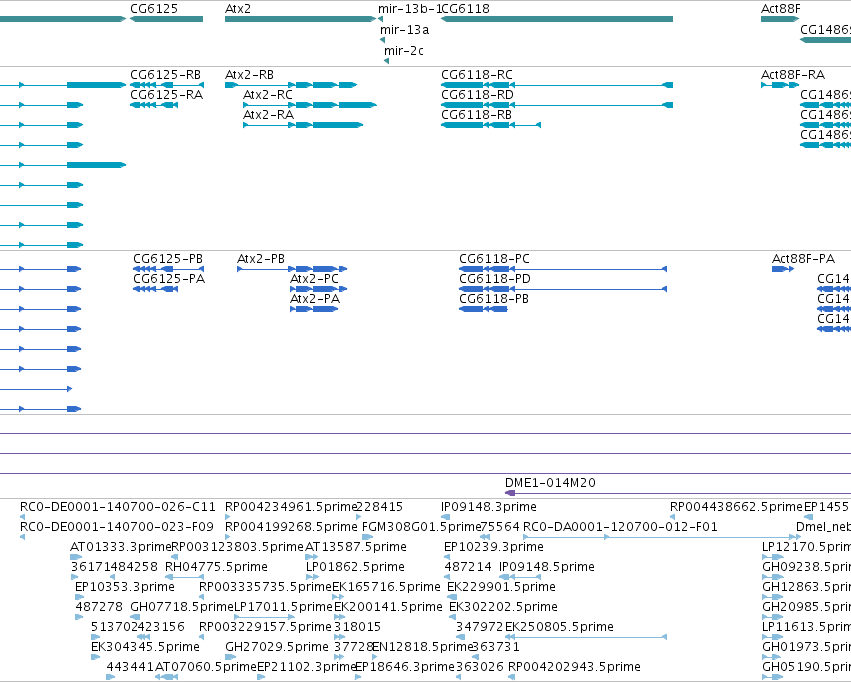Select the EP10353.3prime EST label
This screenshot has width=851, height=682.
pos(125,587)
